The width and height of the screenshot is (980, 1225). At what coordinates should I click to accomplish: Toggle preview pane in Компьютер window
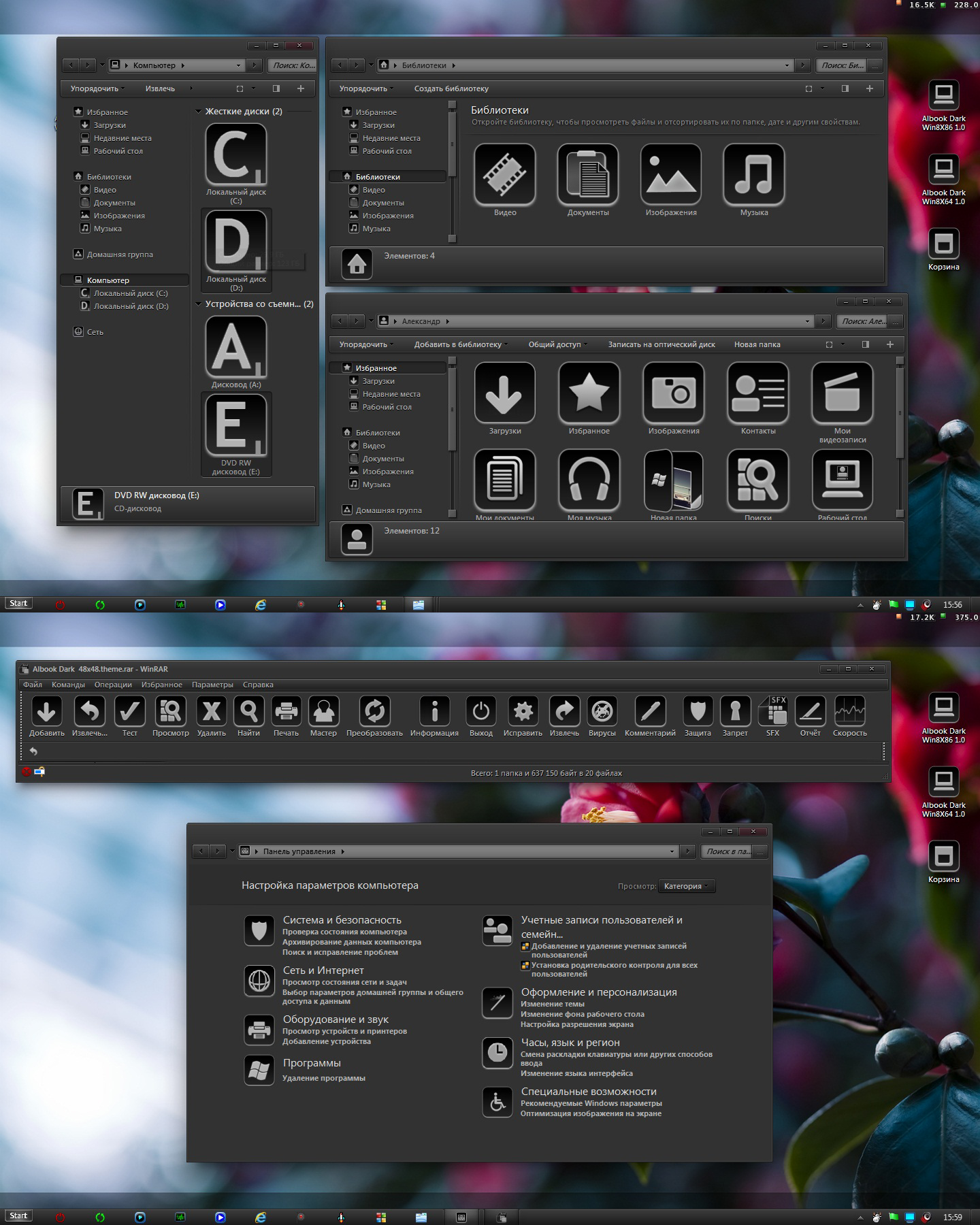pos(276,88)
